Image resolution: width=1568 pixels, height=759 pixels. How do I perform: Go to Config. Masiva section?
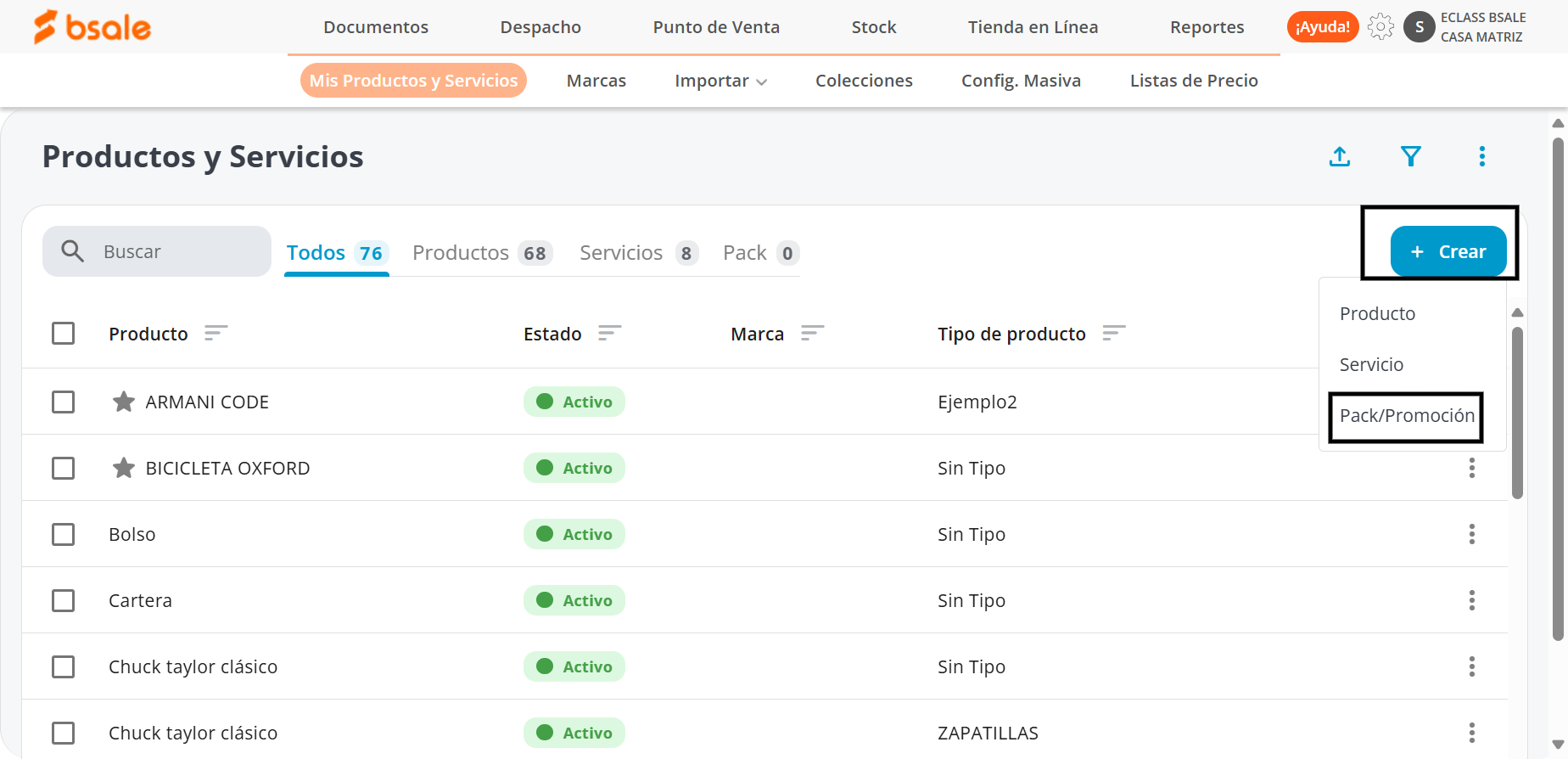(1021, 81)
